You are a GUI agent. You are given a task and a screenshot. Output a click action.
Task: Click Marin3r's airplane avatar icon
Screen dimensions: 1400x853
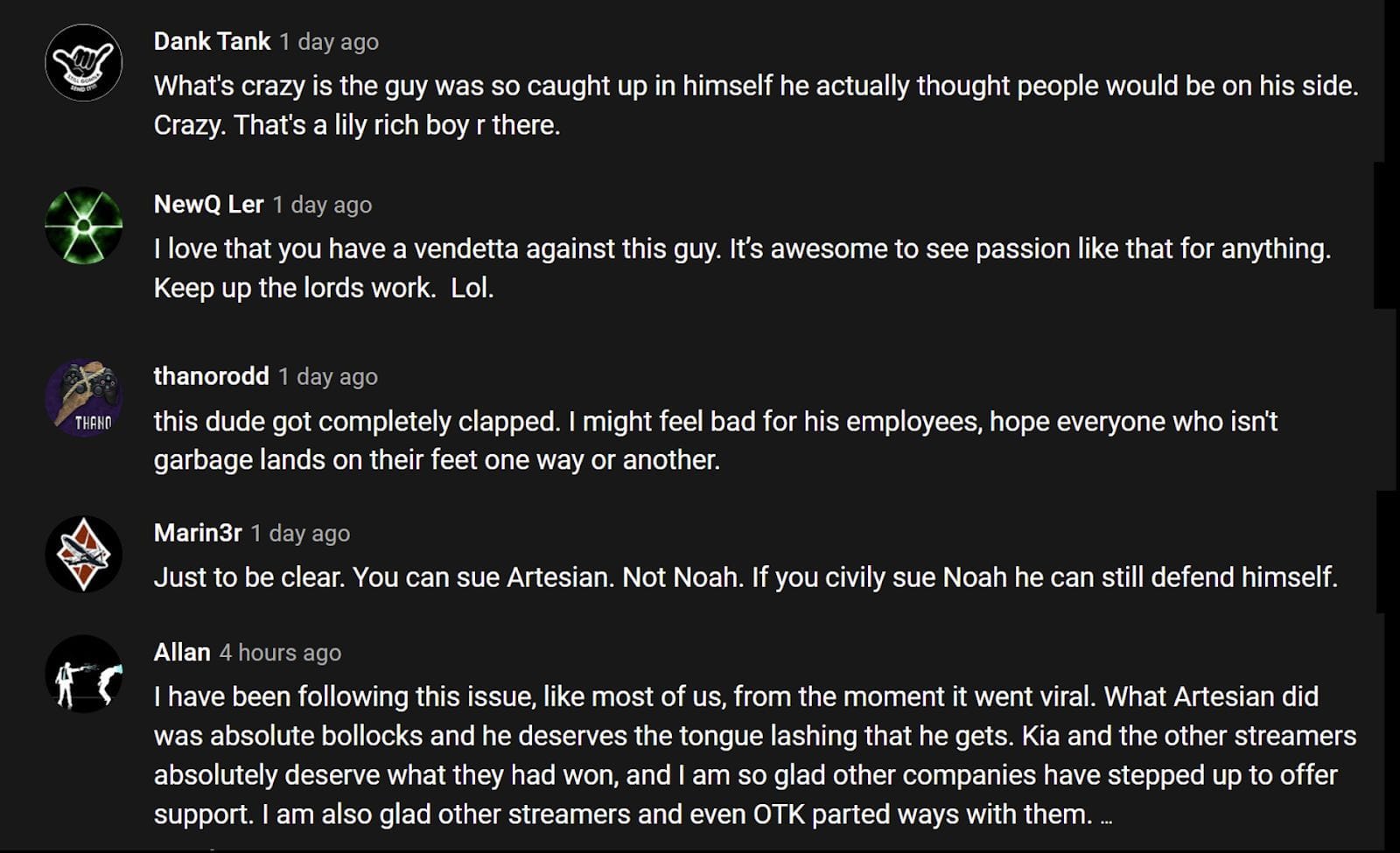point(83,554)
